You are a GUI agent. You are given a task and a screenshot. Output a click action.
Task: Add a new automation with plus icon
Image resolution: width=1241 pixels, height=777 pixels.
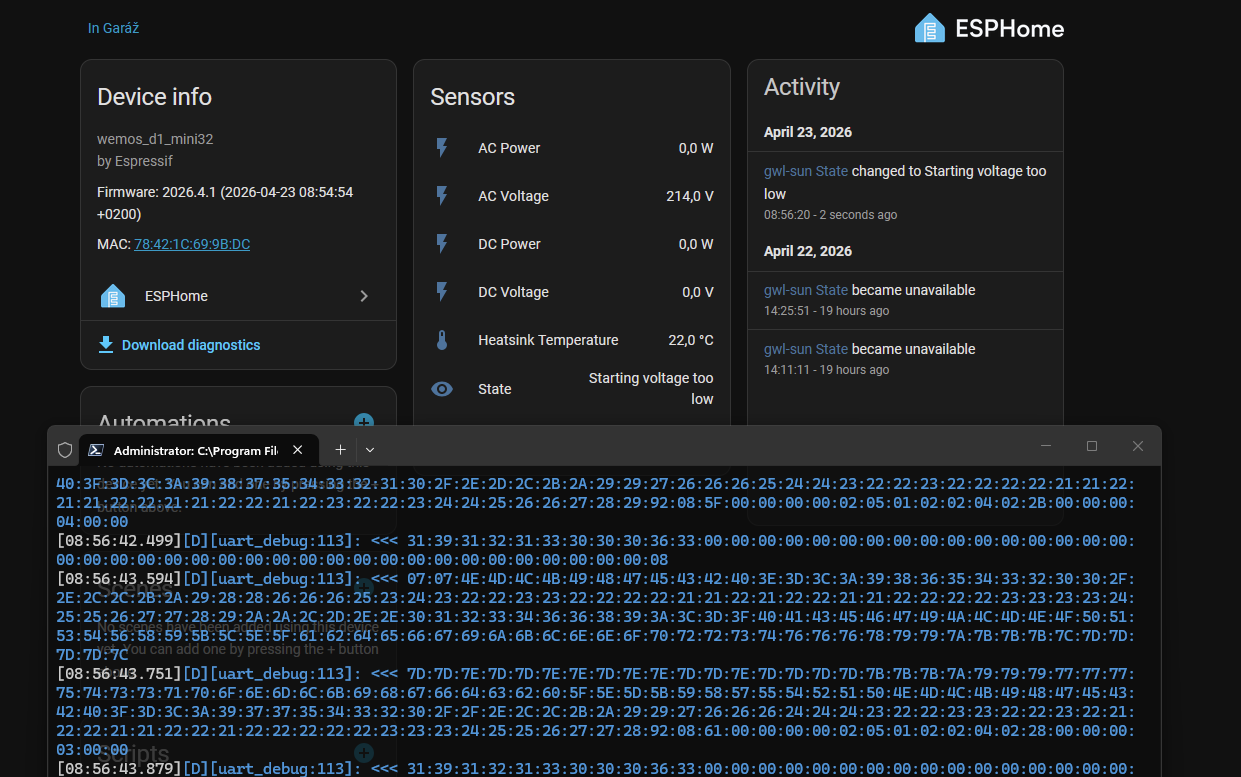tap(364, 423)
